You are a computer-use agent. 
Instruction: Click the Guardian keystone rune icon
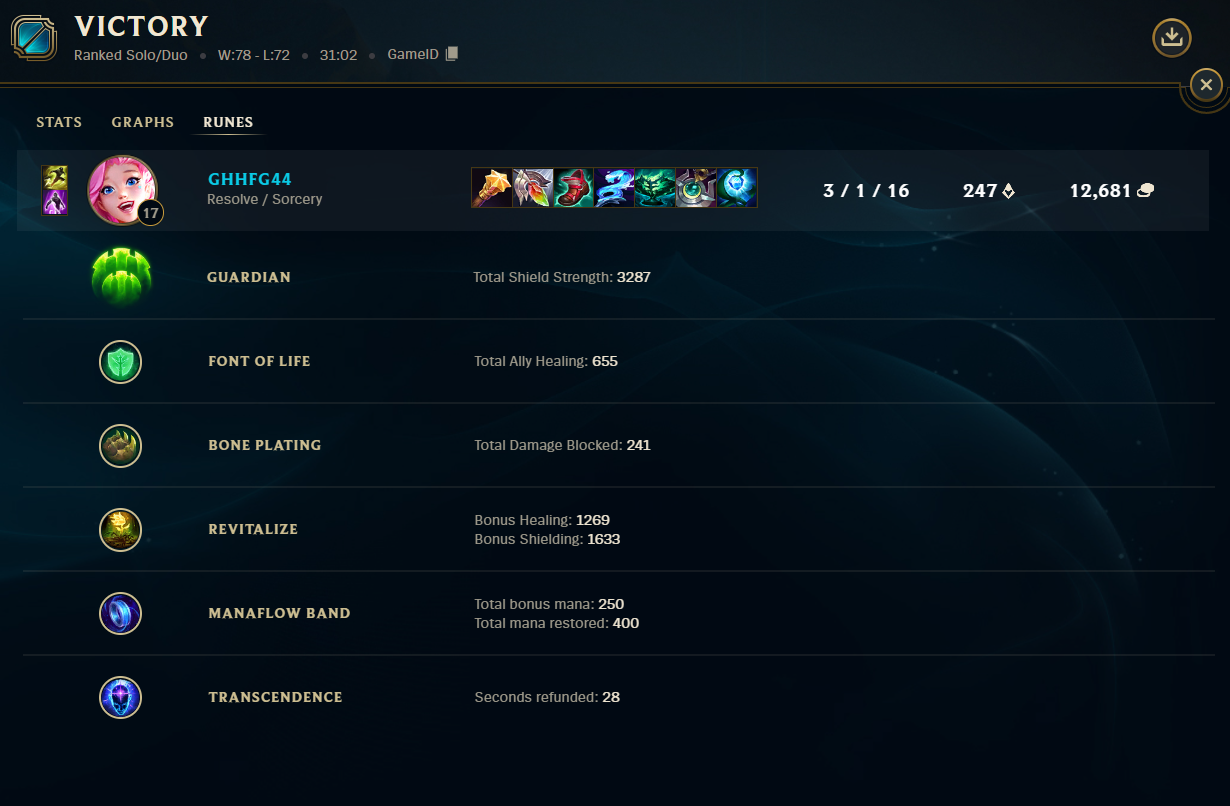click(x=121, y=277)
